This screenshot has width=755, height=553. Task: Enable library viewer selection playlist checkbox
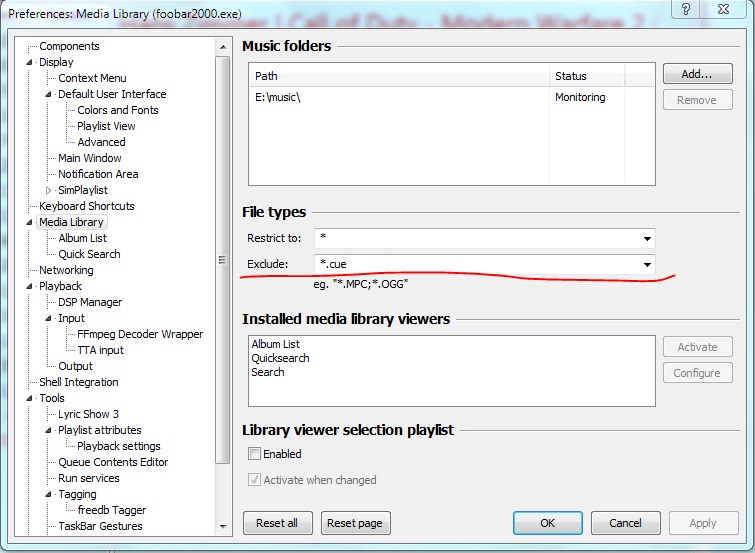tap(255, 454)
